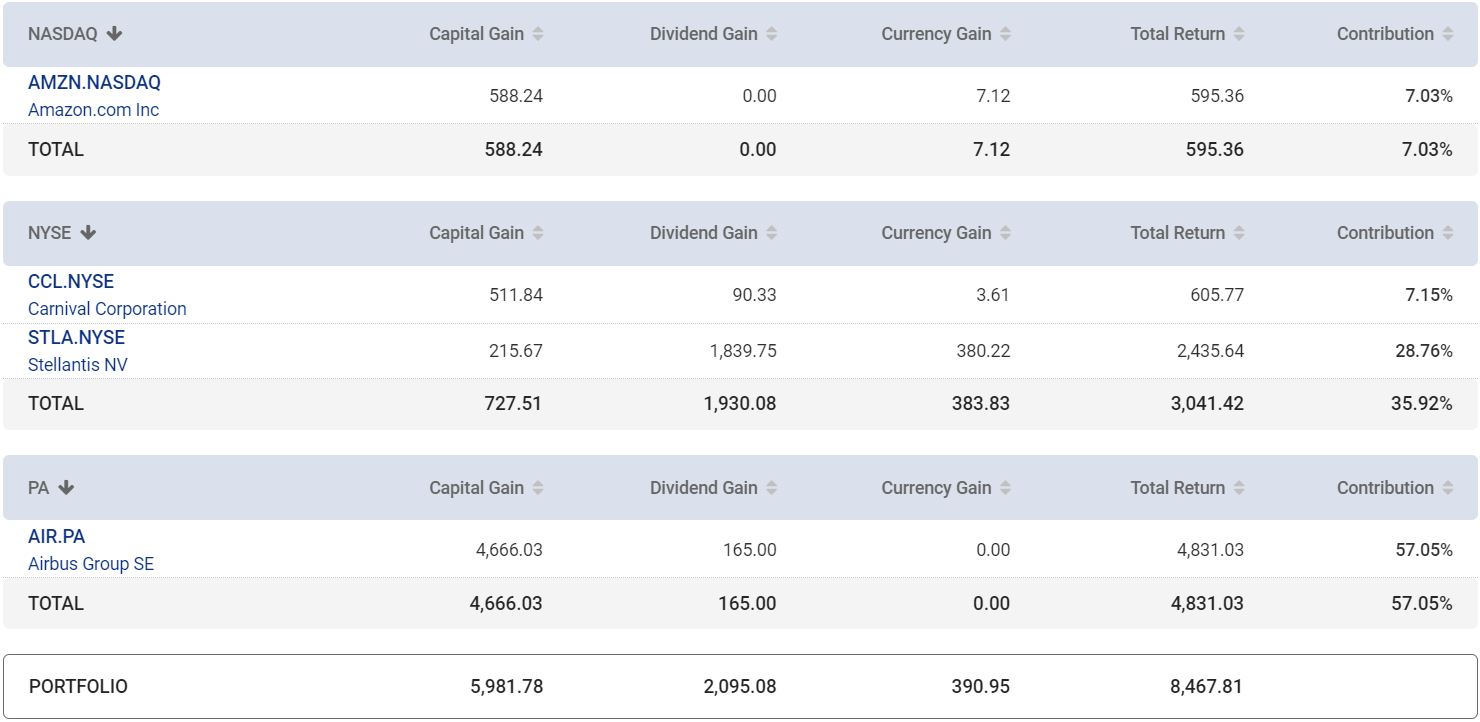Viewport: 1480px width, 722px height.
Task: Click the NASDAQ group header label
Action: coord(63,34)
